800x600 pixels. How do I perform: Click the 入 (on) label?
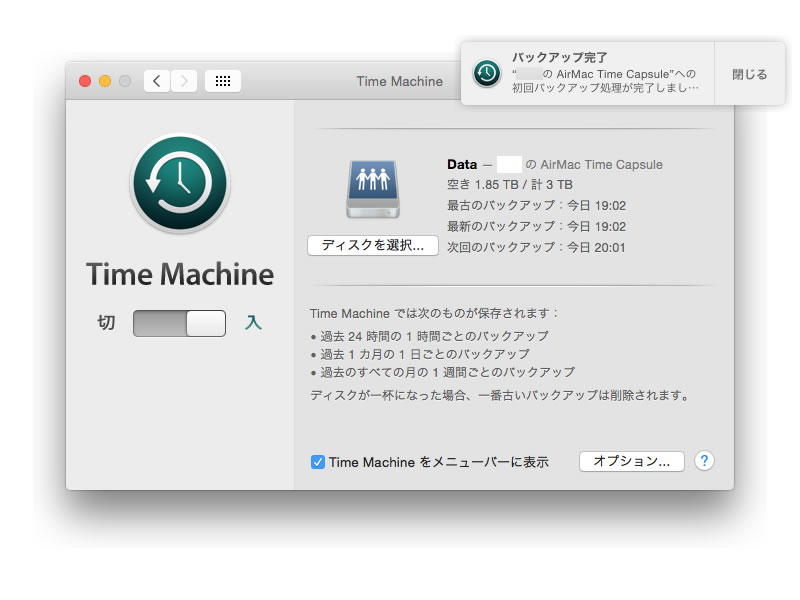coord(253,322)
